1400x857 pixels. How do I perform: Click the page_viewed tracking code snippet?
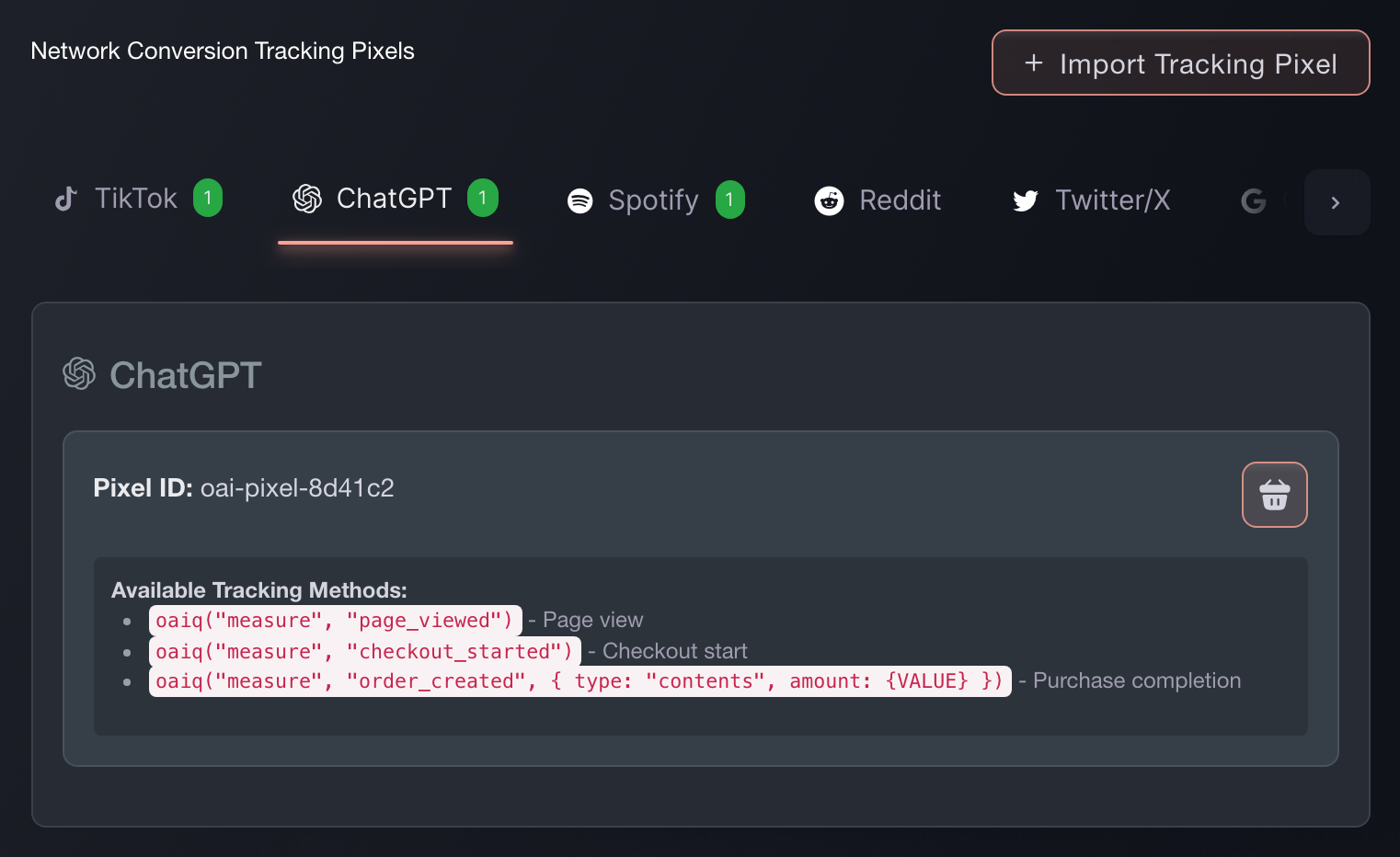pyautogui.click(x=335, y=620)
